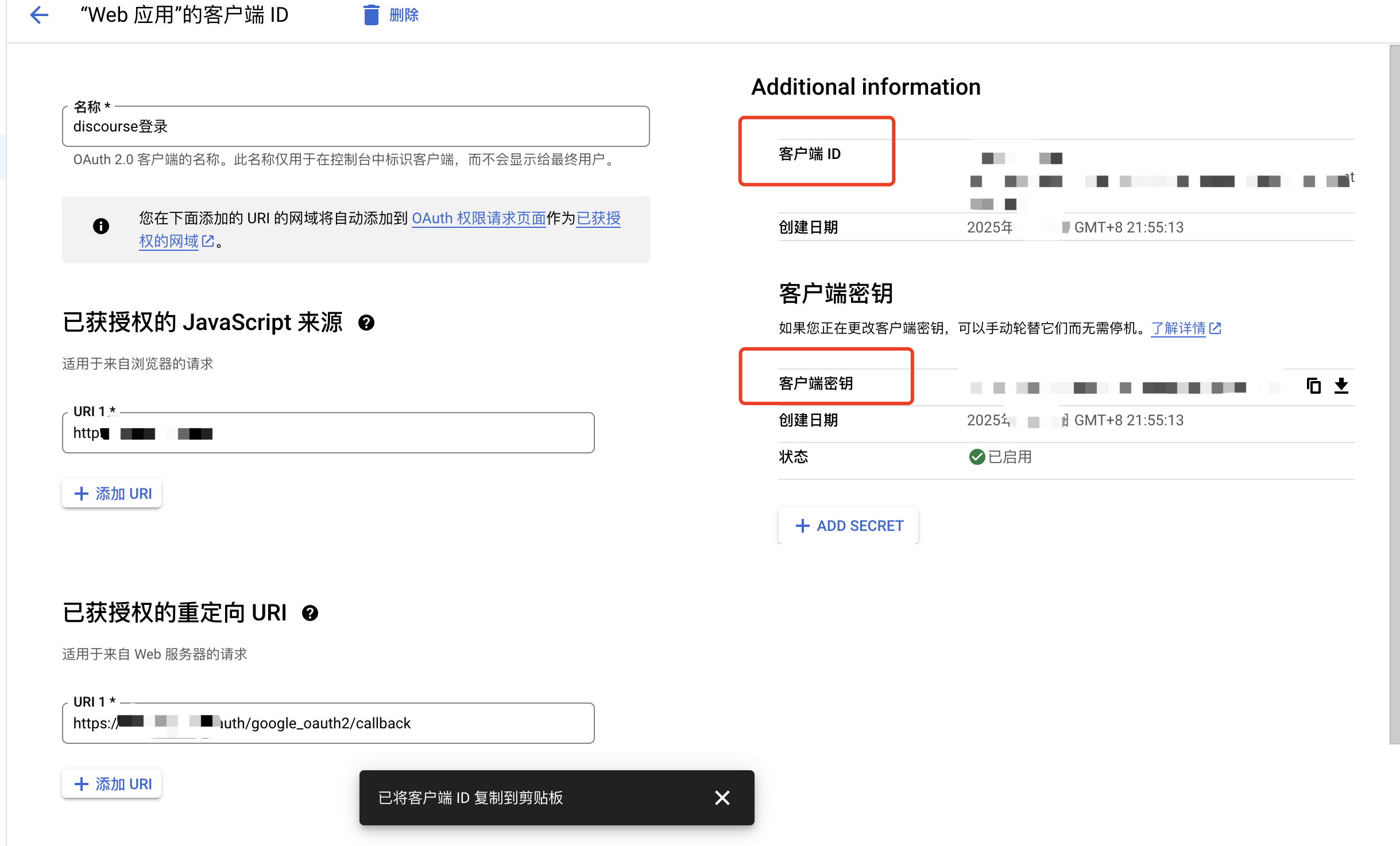The height and width of the screenshot is (846, 1400).
Task: Click the ADD SECRET button
Action: (849, 526)
